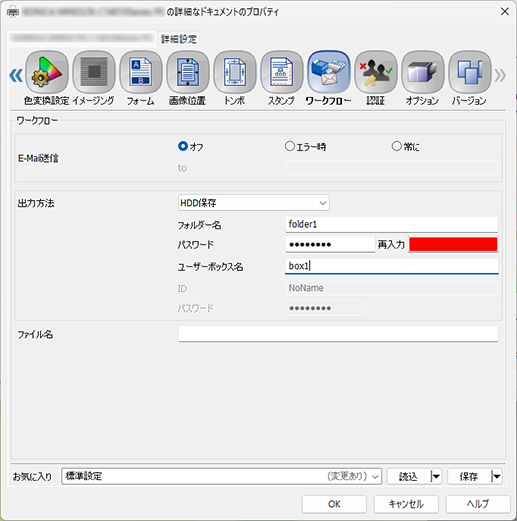Select the バージョン version icon
This screenshot has width=517, height=521.
coord(470,72)
